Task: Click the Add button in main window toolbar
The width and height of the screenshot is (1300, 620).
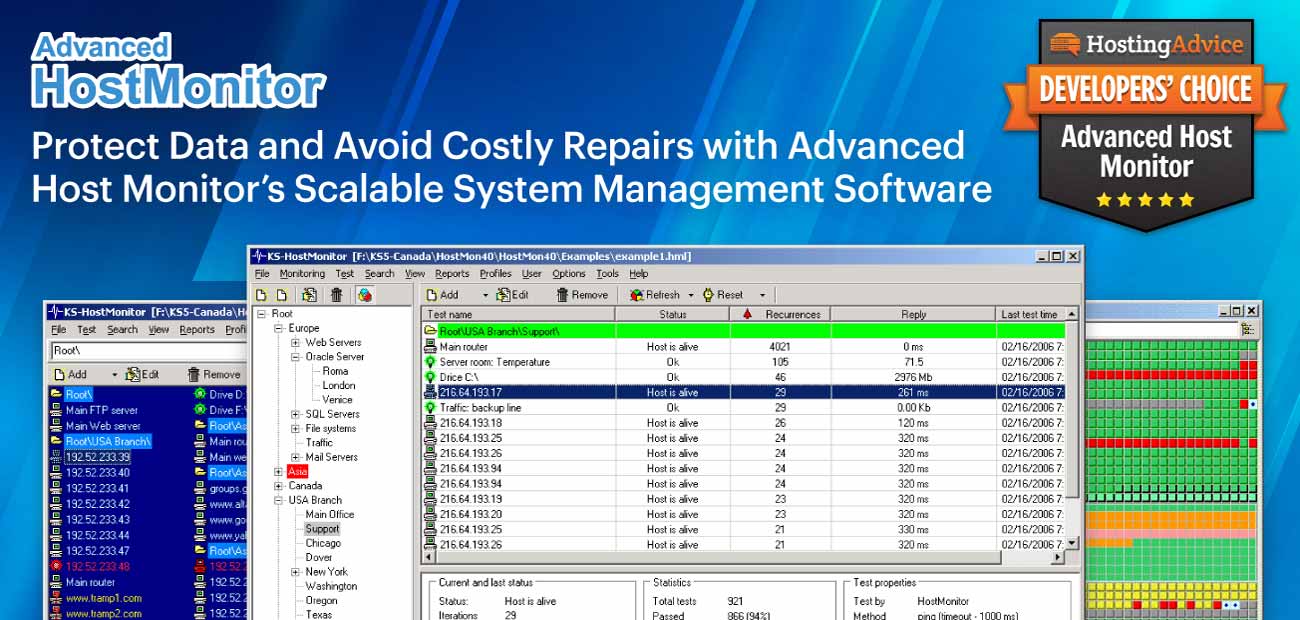Action: pyautogui.click(x=442, y=295)
